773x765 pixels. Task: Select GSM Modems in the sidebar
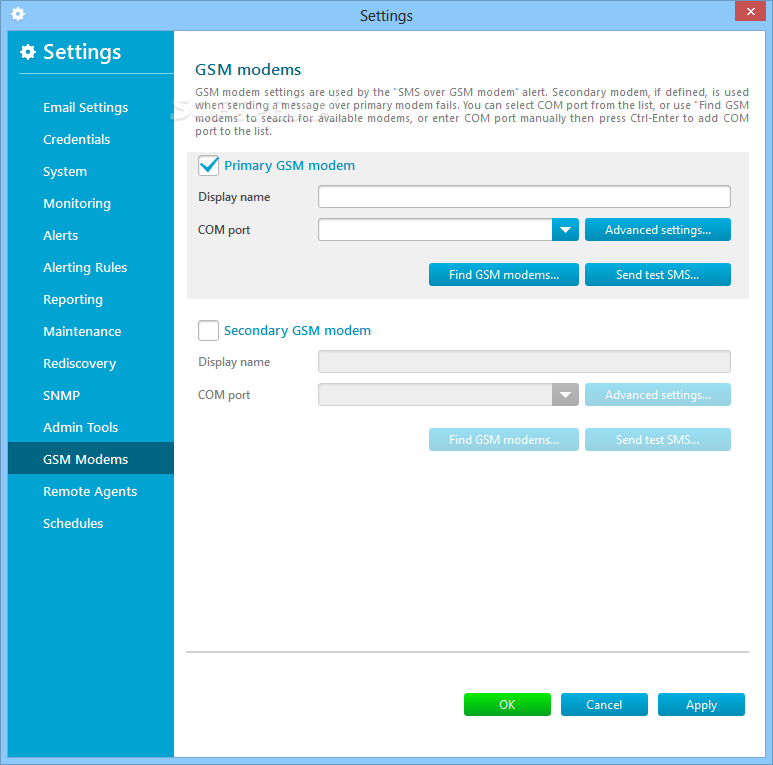(x=91, y=458)
